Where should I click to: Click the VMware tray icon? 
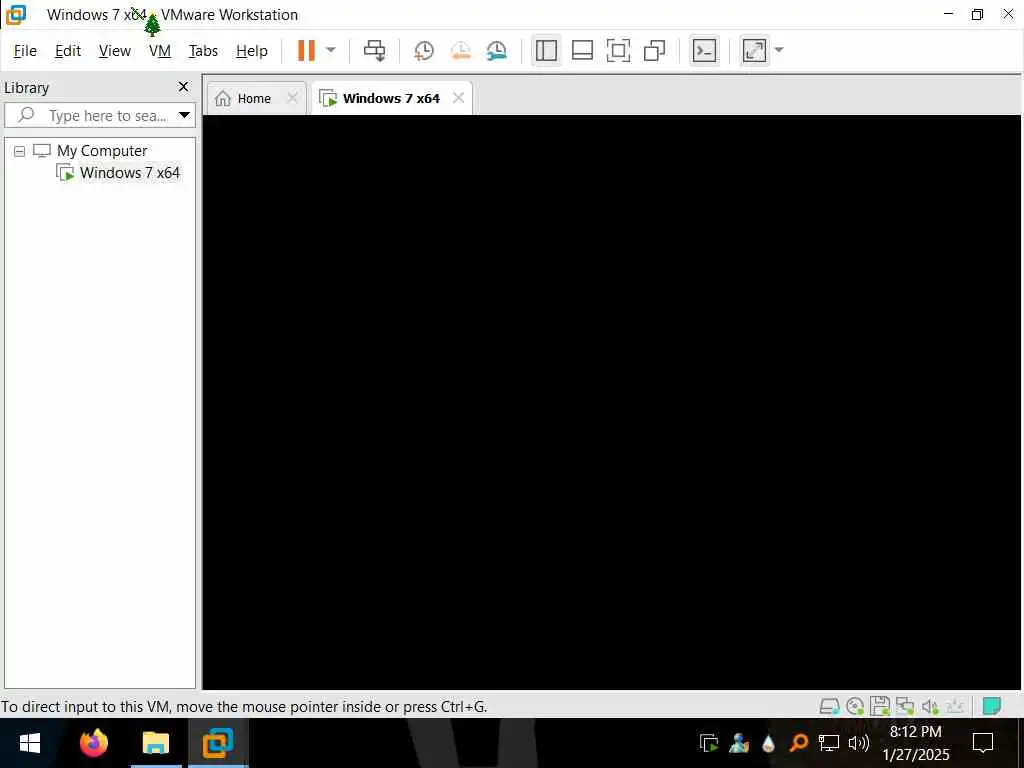(709, 743)
